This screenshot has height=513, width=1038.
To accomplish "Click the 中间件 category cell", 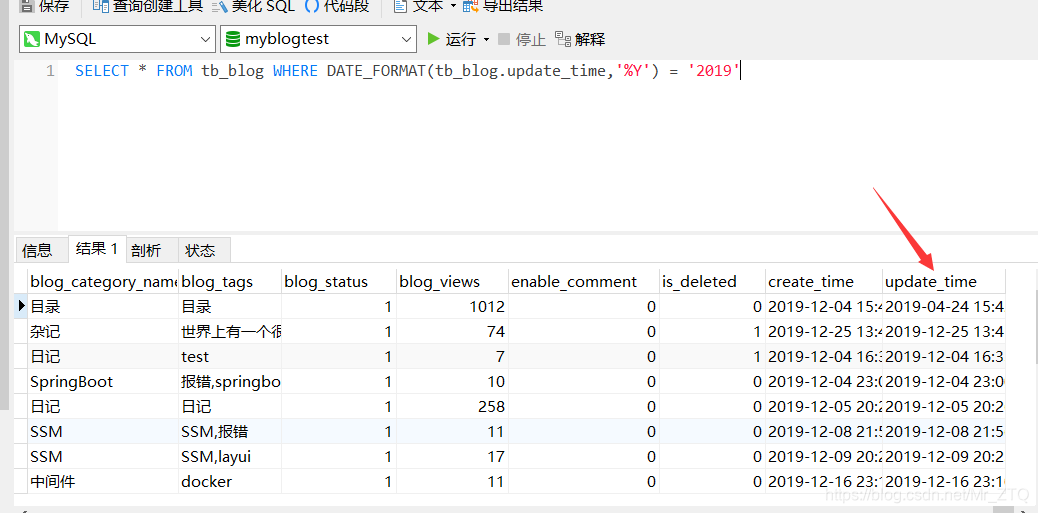I will tap(103, 482).
